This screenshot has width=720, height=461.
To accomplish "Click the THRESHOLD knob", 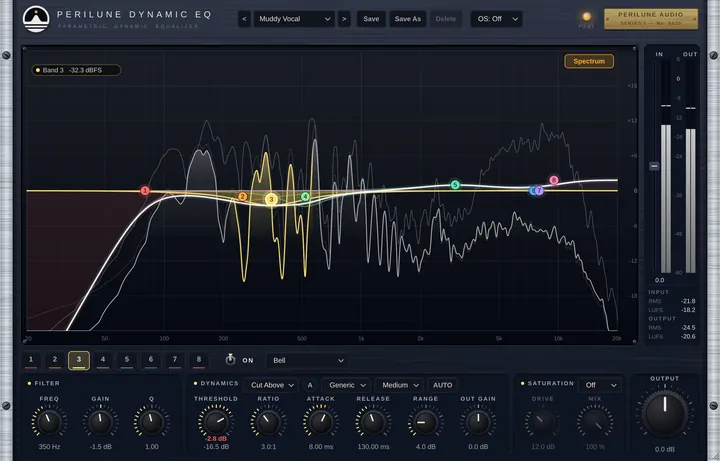I will click(x=216, y=422).
